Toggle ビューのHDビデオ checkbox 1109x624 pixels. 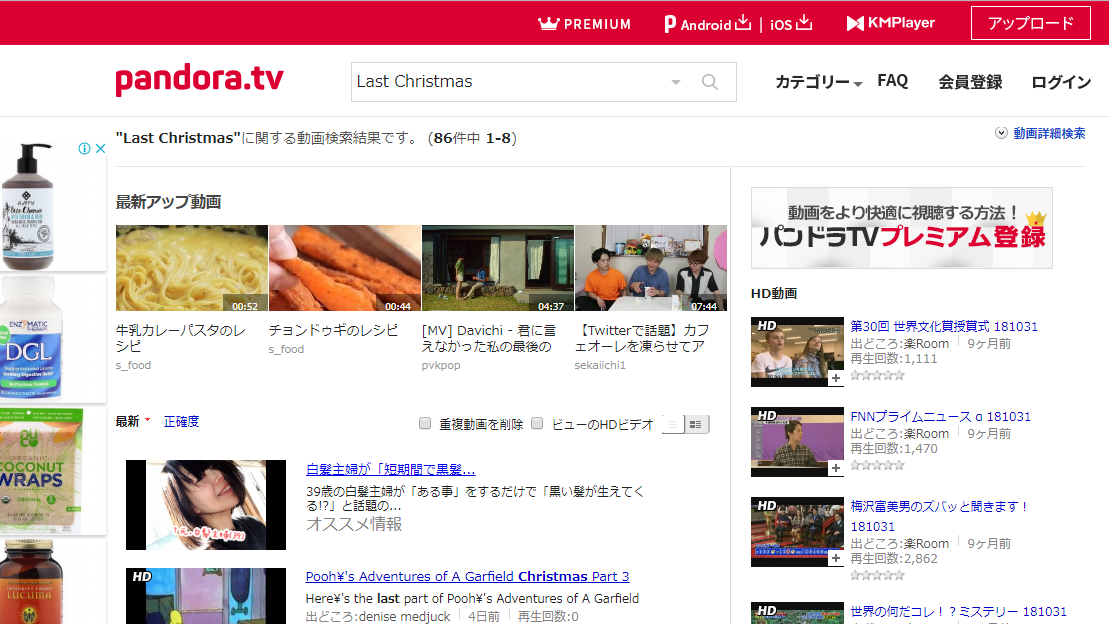tap(538, 423)
